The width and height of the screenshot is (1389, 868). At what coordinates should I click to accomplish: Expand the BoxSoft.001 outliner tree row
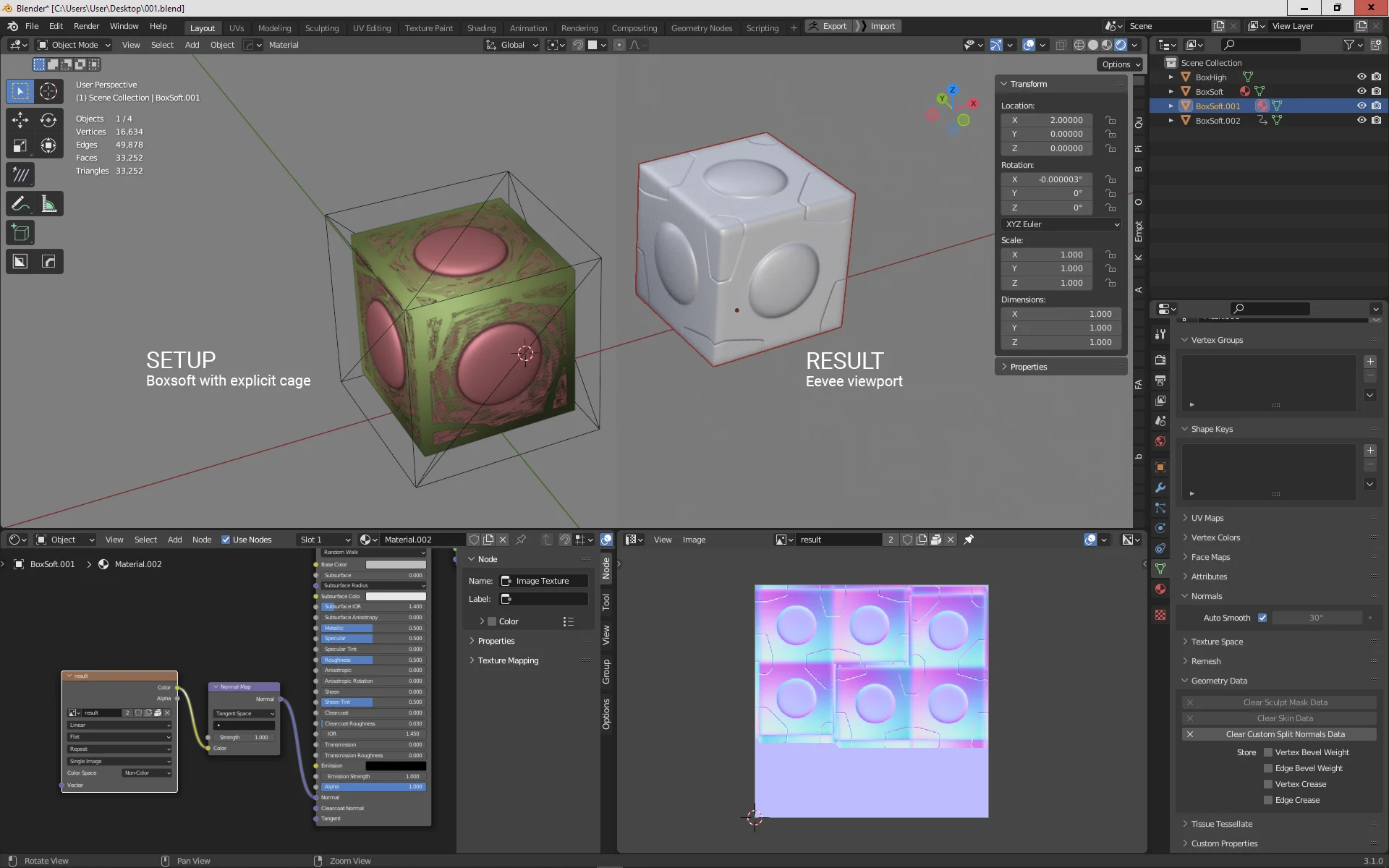[1171, 106]
